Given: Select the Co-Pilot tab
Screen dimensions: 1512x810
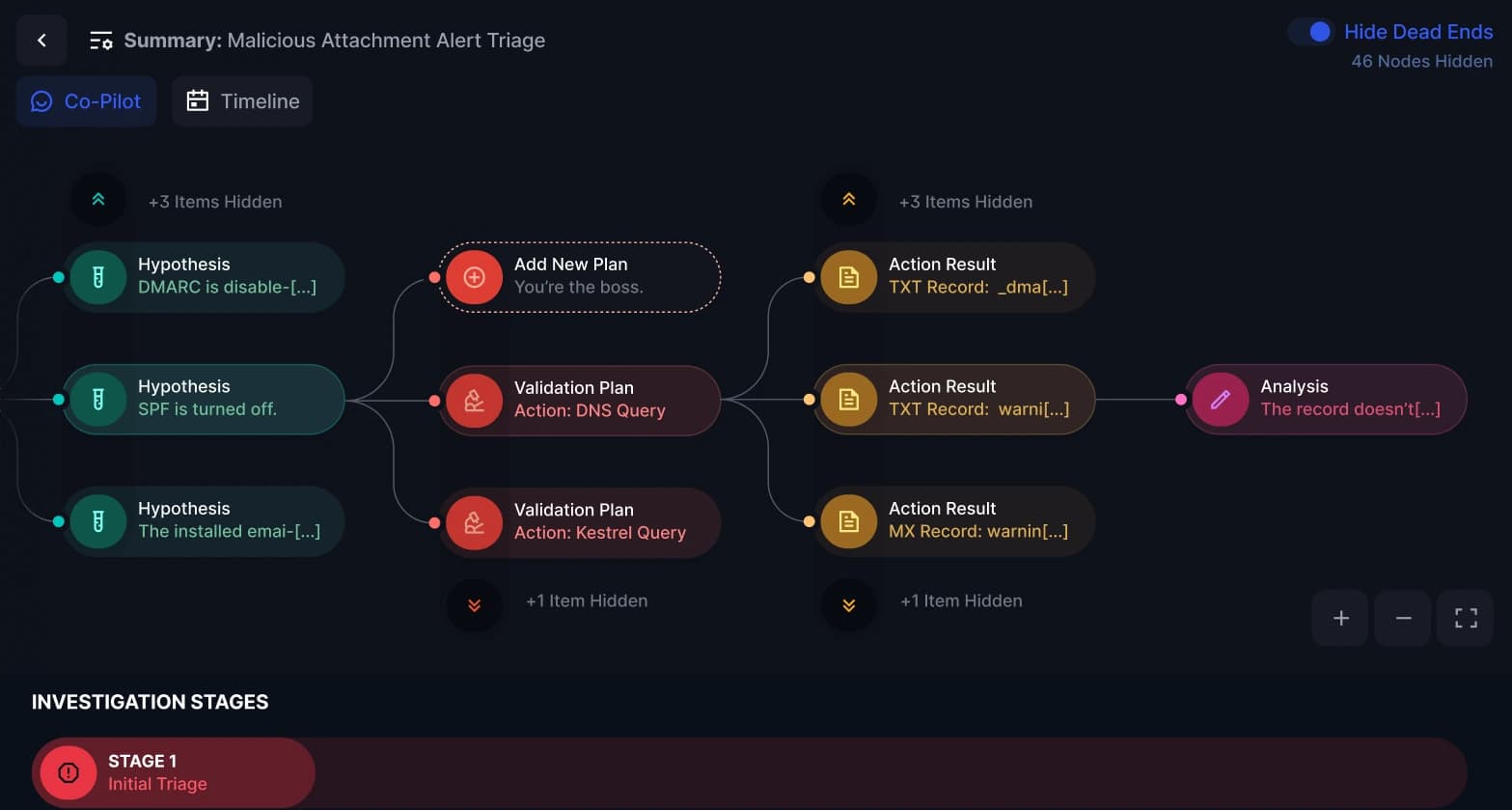Looking at the screenshot, I should click(86, 100).
